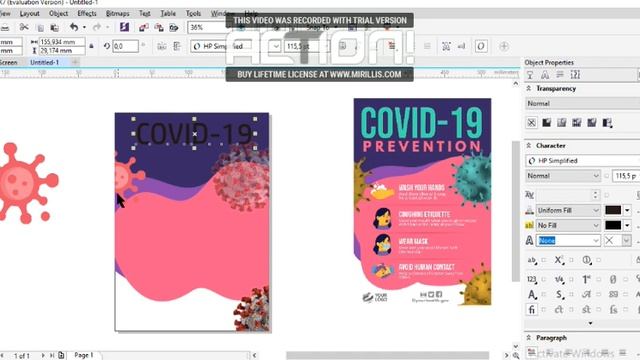Open the Layout menu
This screenshot has height=360, width=640.
tap(29, 13)
